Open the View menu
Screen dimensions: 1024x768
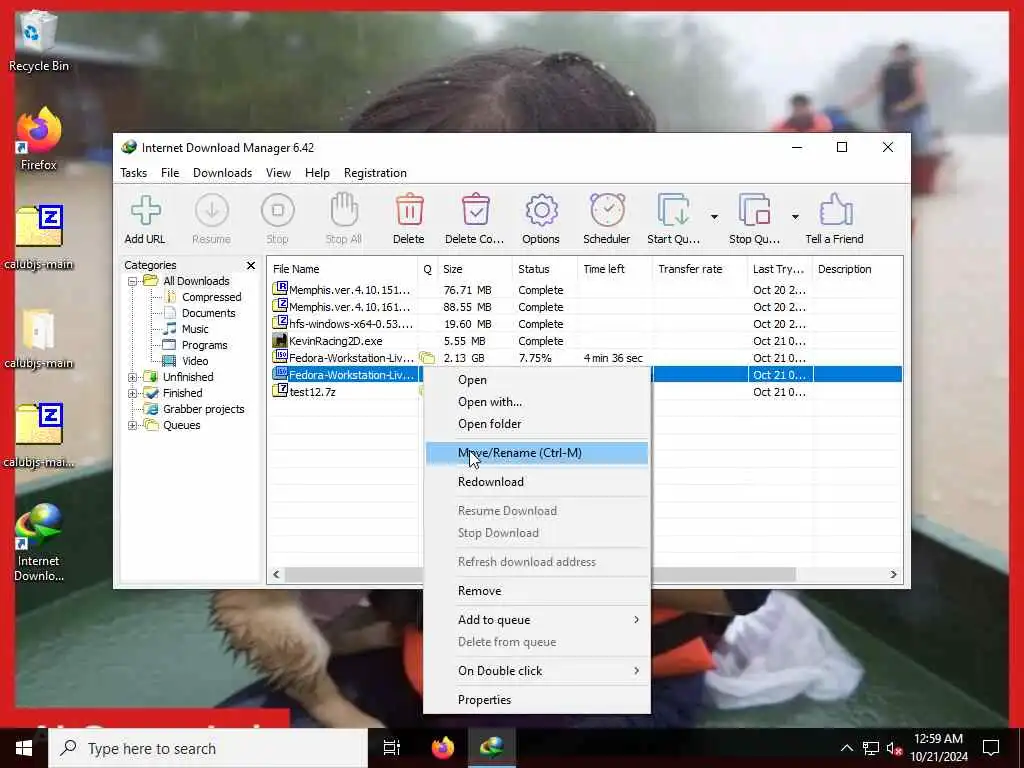pos(278,173)
